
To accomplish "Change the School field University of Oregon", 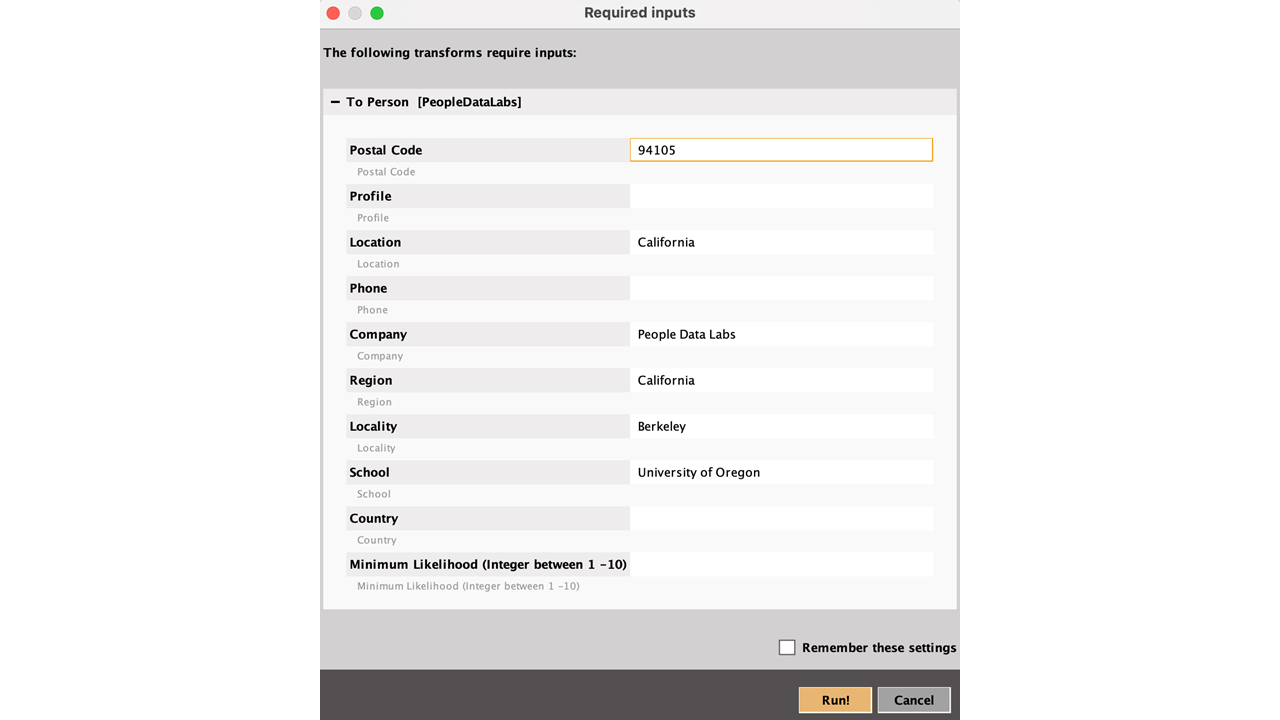I will pos(781,472).
